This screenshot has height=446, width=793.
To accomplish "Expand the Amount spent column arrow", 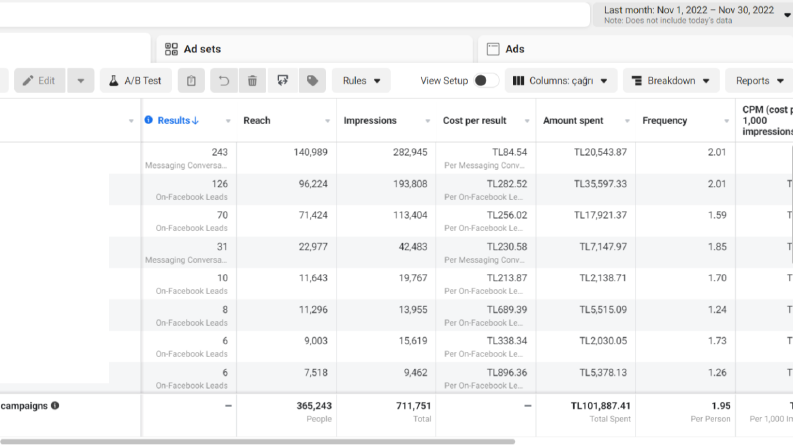I will coord(627,121).
